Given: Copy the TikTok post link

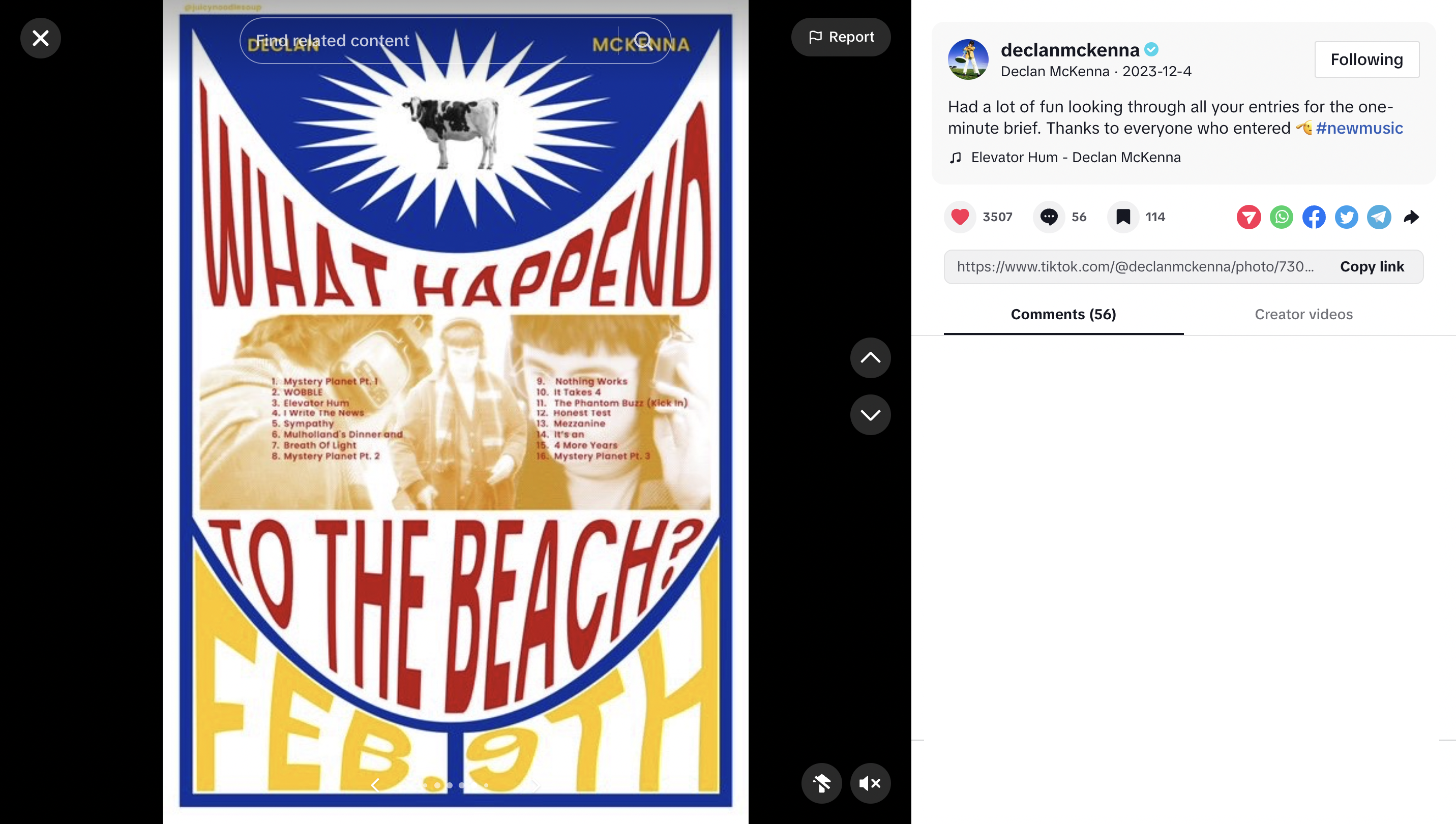Looking at the screenshot, I should coord(1372,266).
